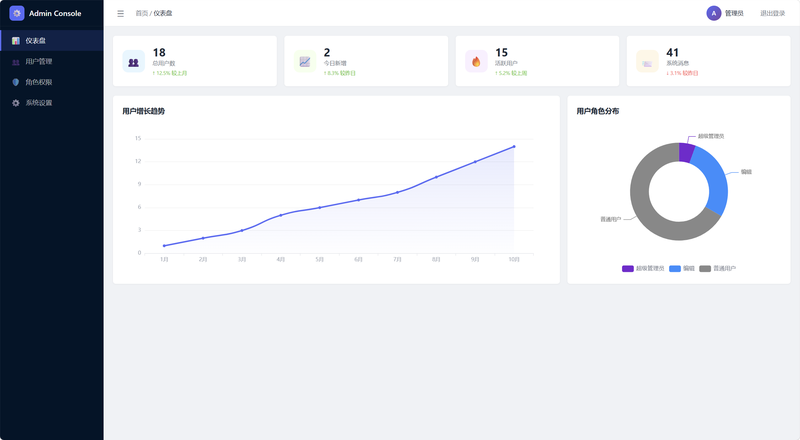
Task: Toggle purple super admin legend item
Action: point(643,268)
